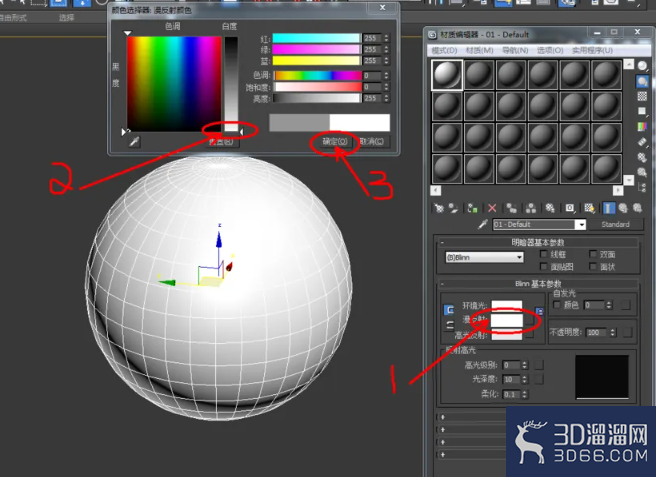Click the Material ID Channel icon
This screenshot has height=477, width=656.
point(570,208)
